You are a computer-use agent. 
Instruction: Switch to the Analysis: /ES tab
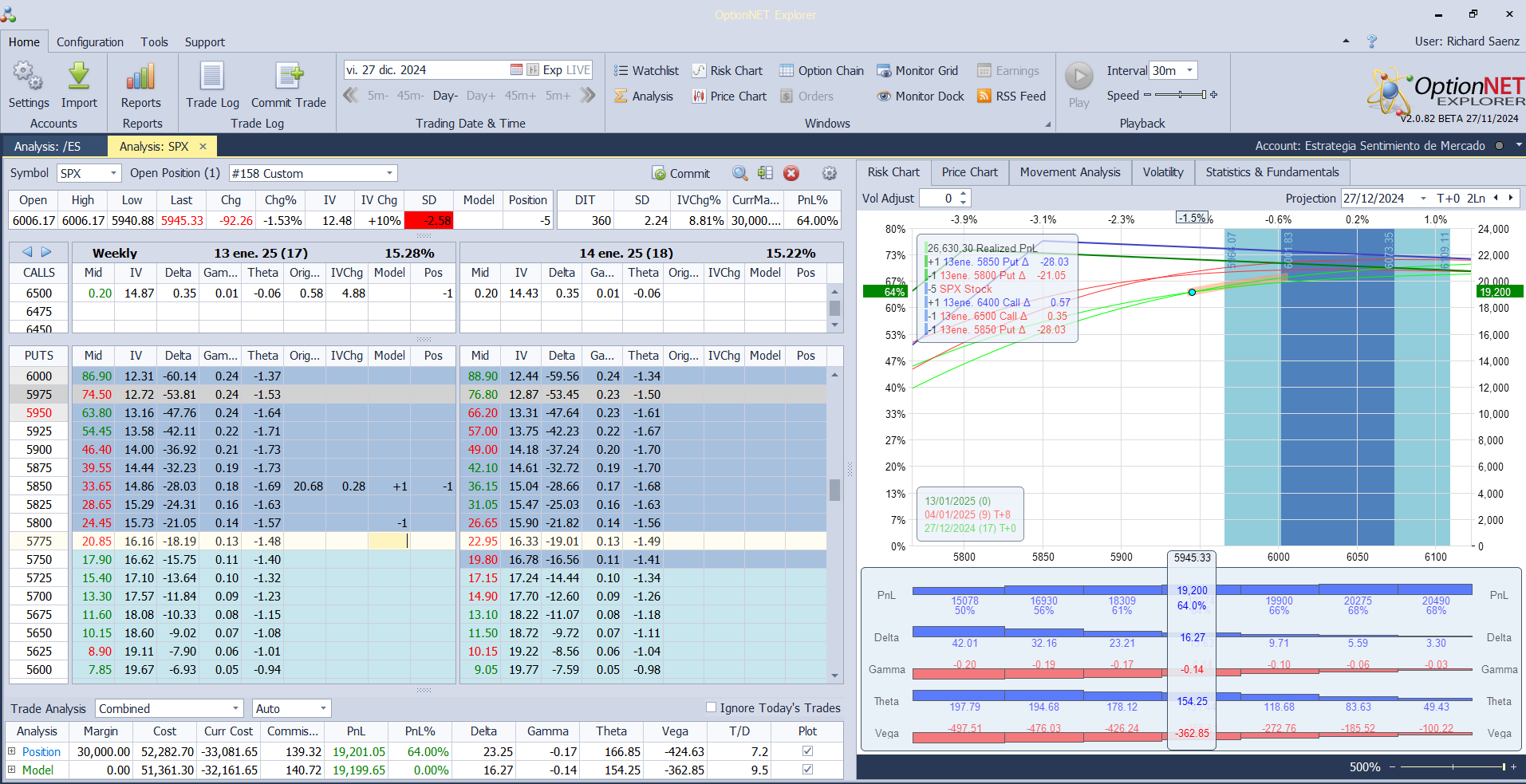(47, 147)
